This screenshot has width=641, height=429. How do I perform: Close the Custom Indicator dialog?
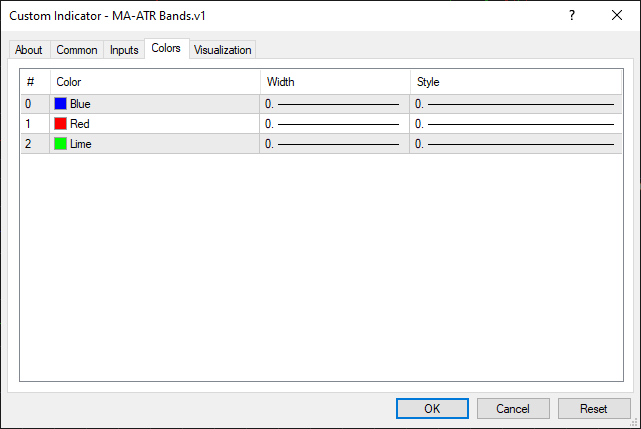pos(617,16)
